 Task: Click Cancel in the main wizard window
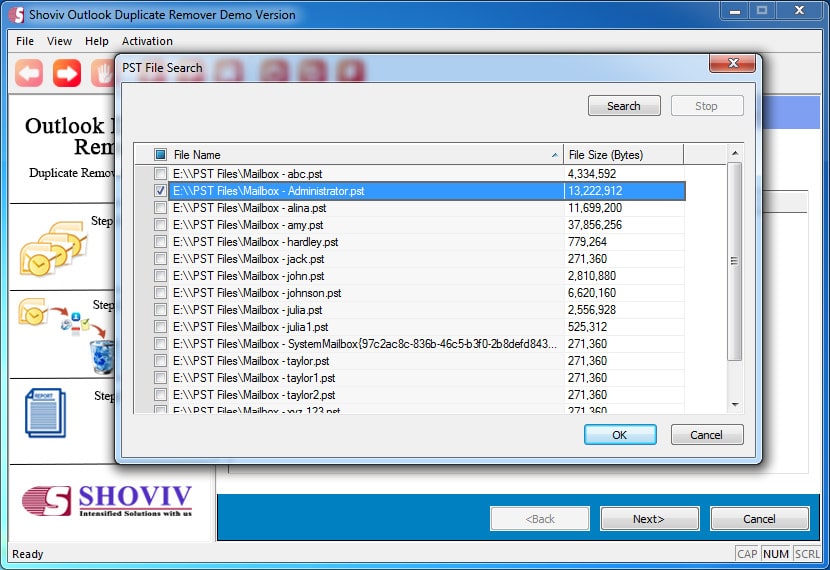[x=760, y=519]
